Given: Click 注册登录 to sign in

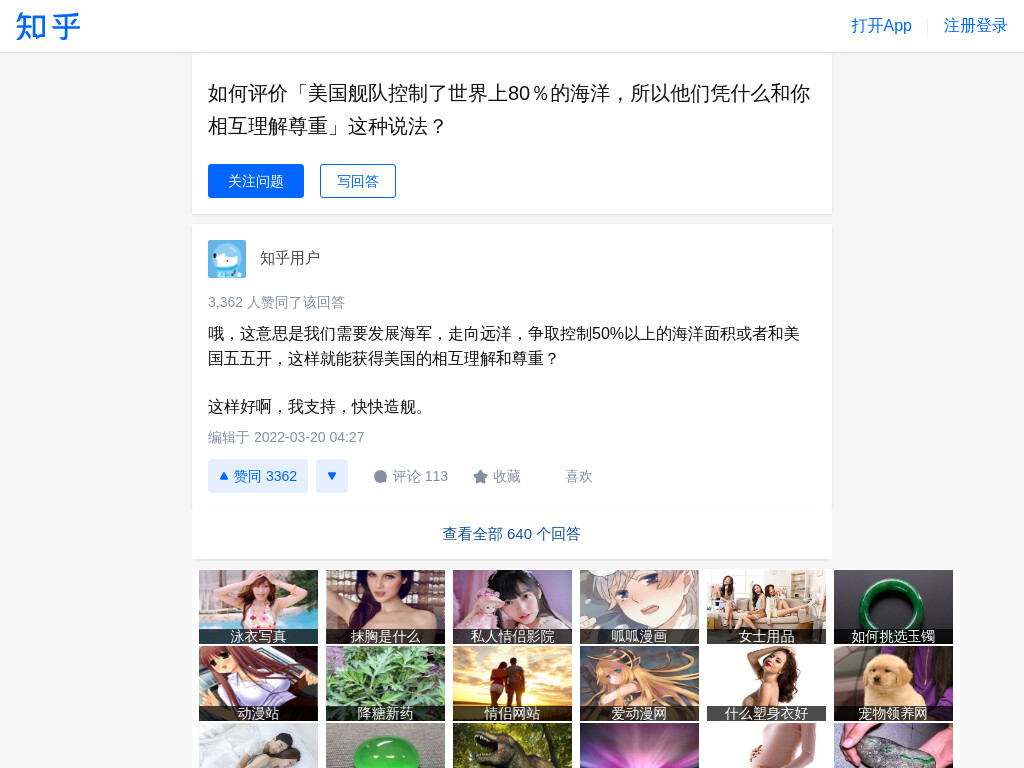Looking at the screenshot, I should 975,25.
